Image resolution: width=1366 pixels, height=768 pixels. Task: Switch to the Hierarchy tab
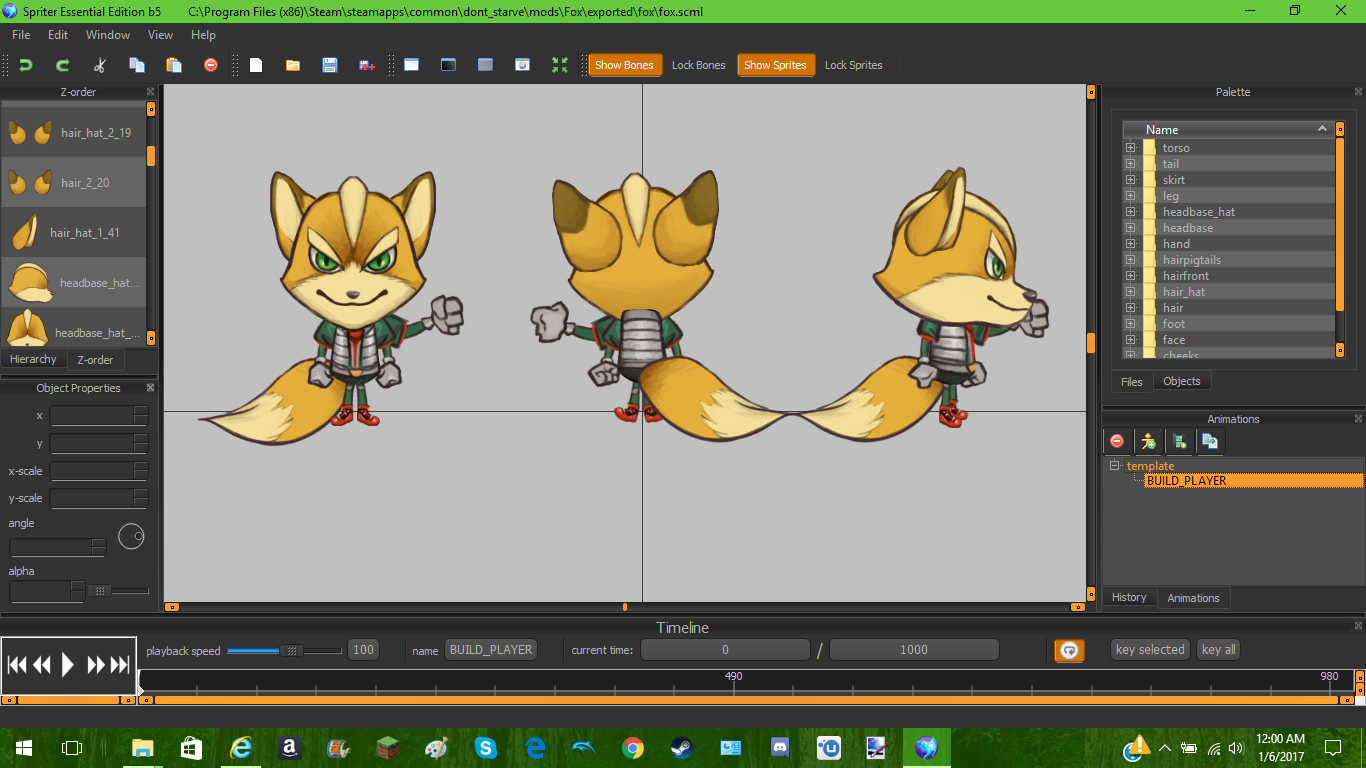[x=33, y=359]
